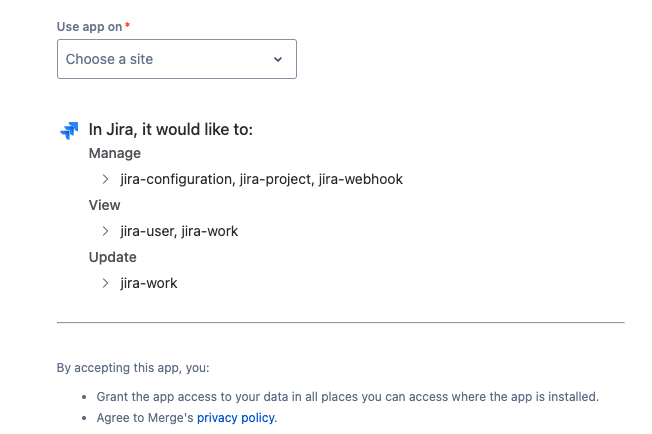Select the Manage section heading
The height and width of the screenshot is (434, 652).
pos(115,153)
